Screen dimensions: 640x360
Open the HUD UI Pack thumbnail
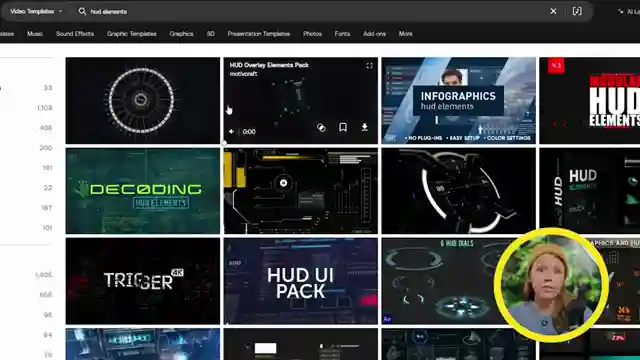coord(300,281)
